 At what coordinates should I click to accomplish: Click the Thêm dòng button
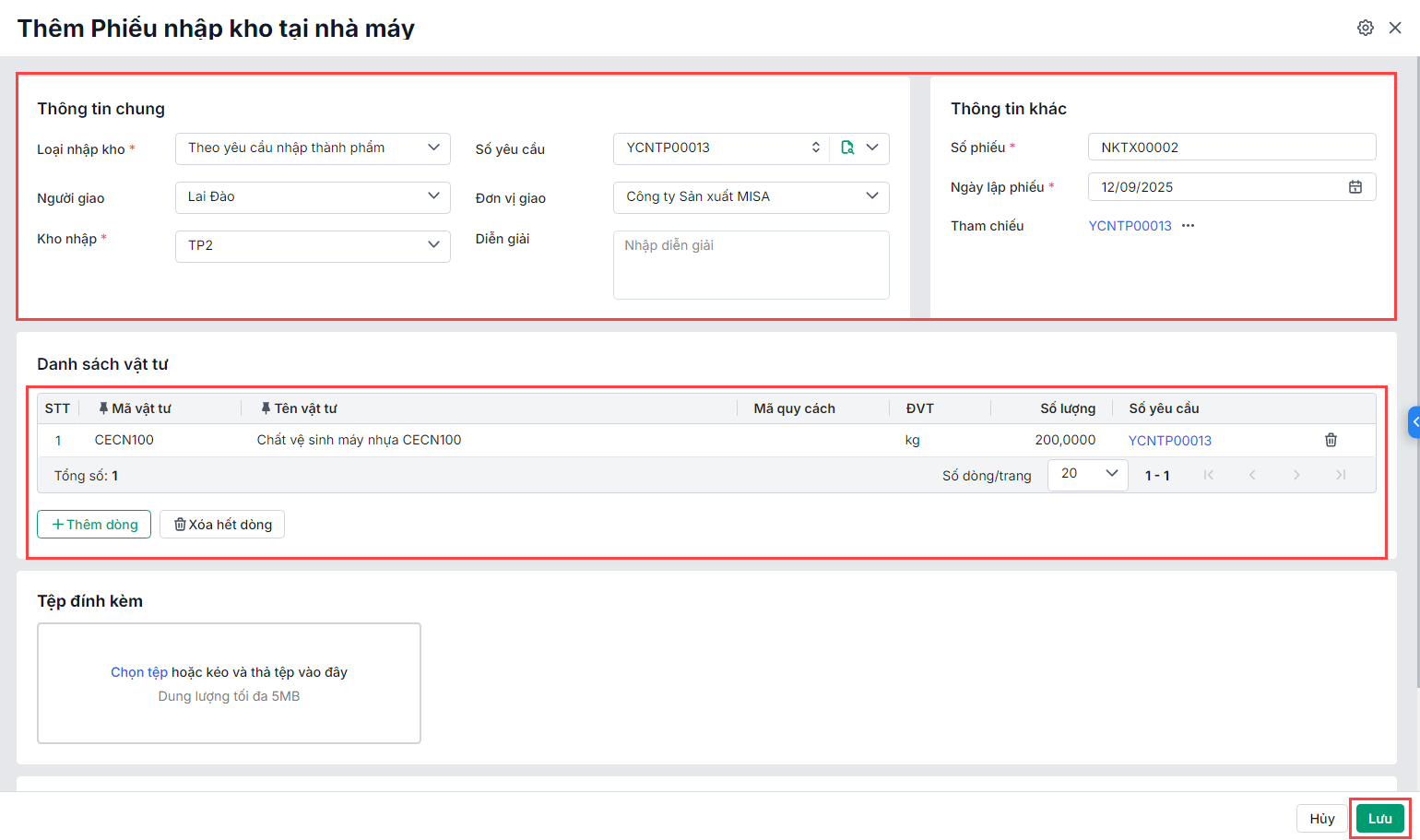94,525
